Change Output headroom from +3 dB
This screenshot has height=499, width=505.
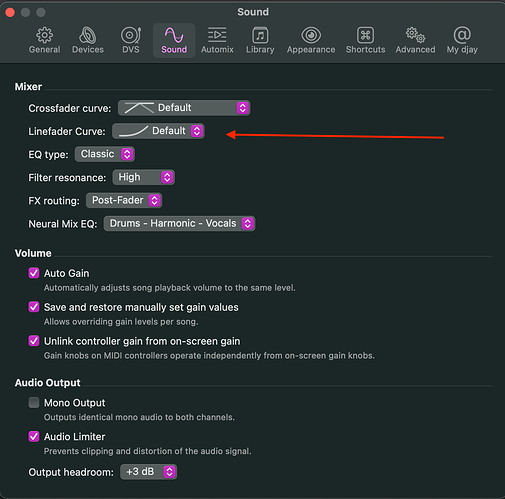pos(148,472)
